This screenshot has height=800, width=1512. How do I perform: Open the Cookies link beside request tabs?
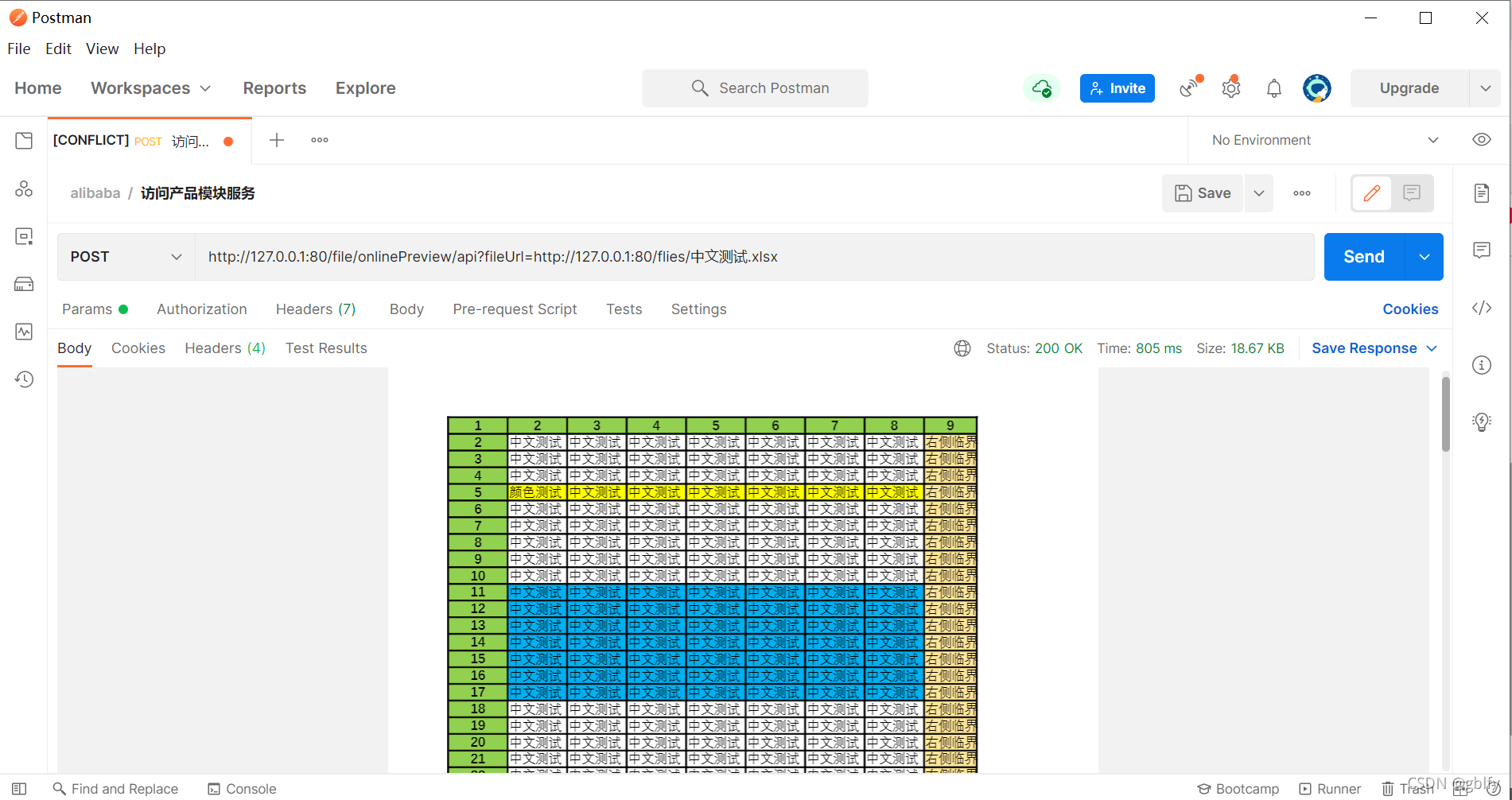pos(1410,309)
